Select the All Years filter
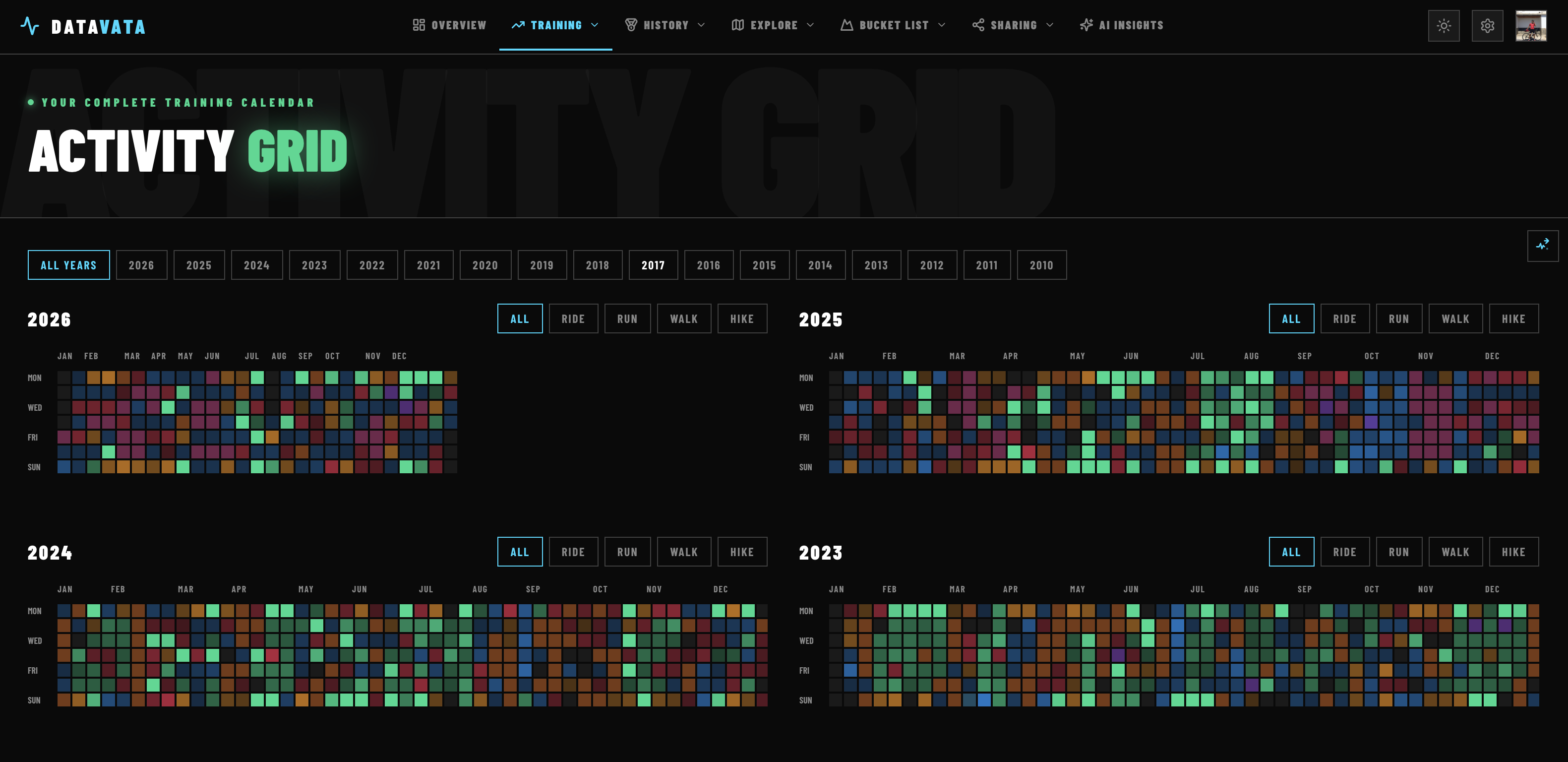This screenshot has width=1568, height=762. click(69, 265)
